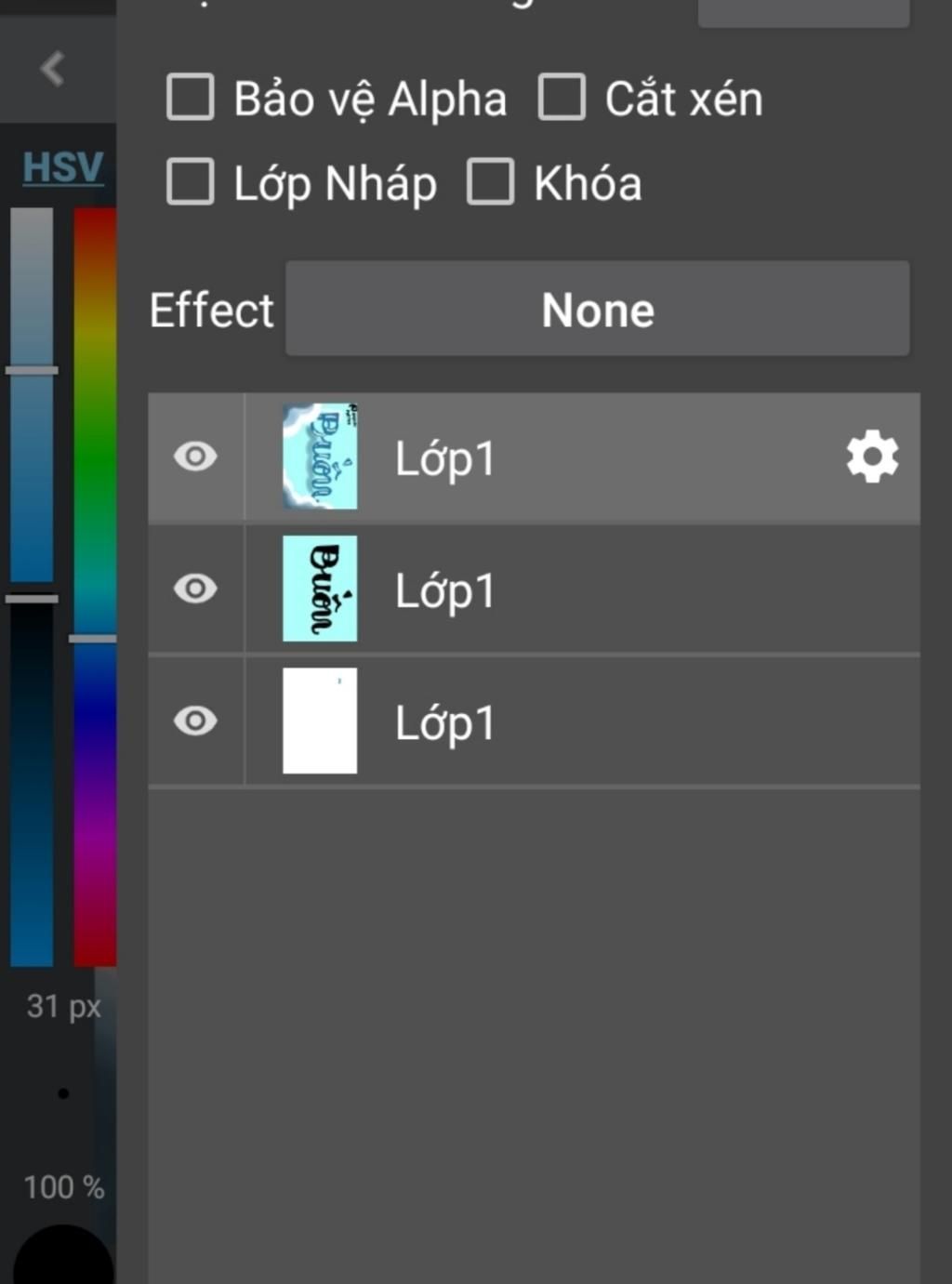952x1284 pixels.
Task: Enable the Khóa lock checkbox
Action: pos(490,181)
